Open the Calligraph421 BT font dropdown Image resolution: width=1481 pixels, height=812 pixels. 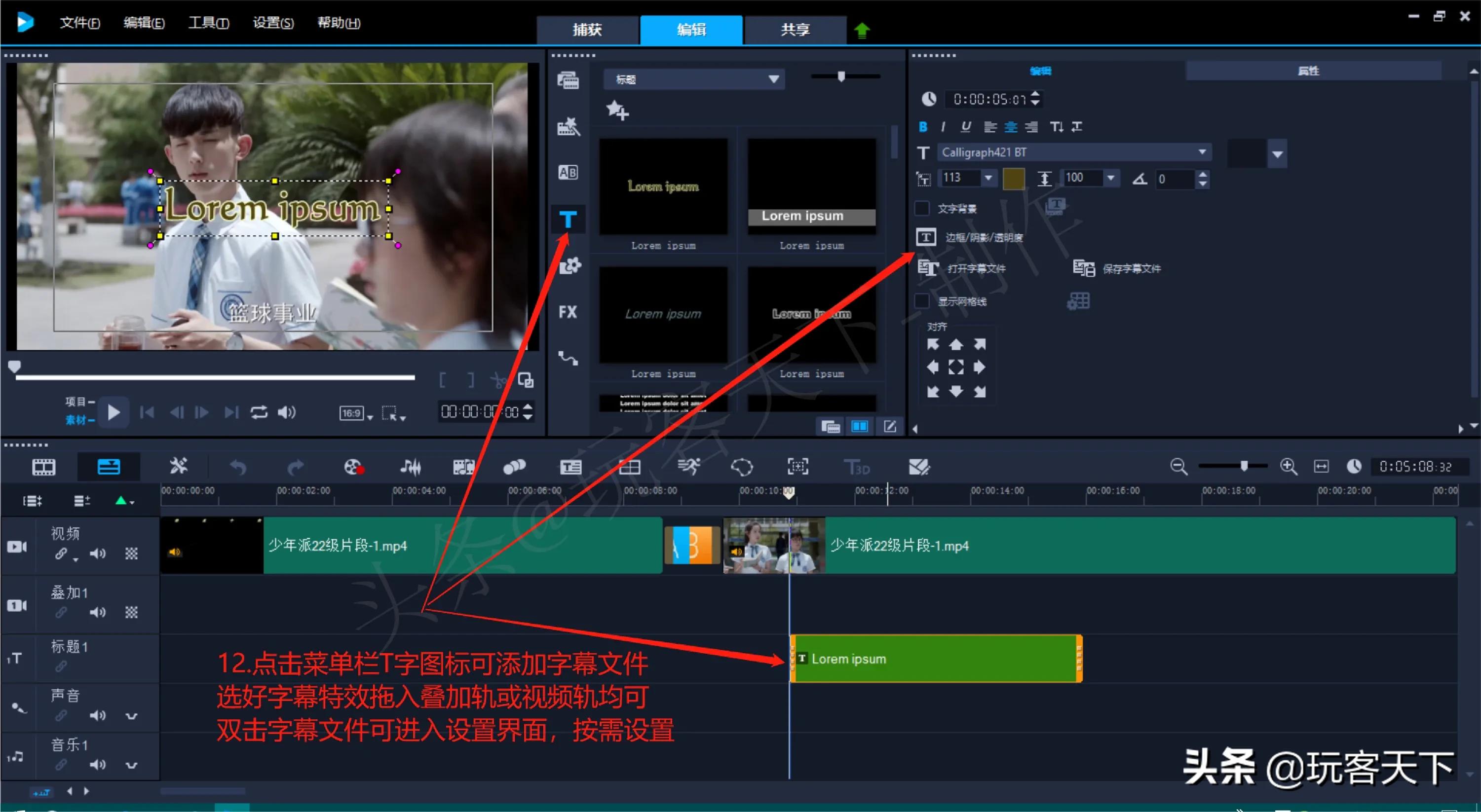click(1201, 152)
